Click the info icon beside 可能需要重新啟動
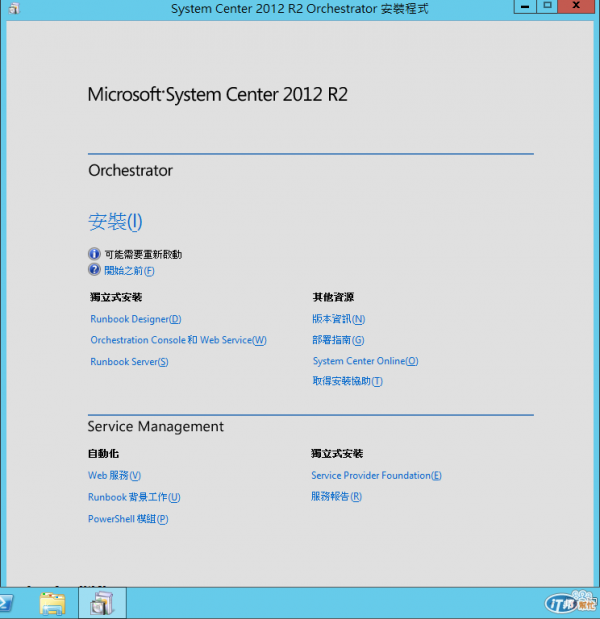 [x=94, y=253]
